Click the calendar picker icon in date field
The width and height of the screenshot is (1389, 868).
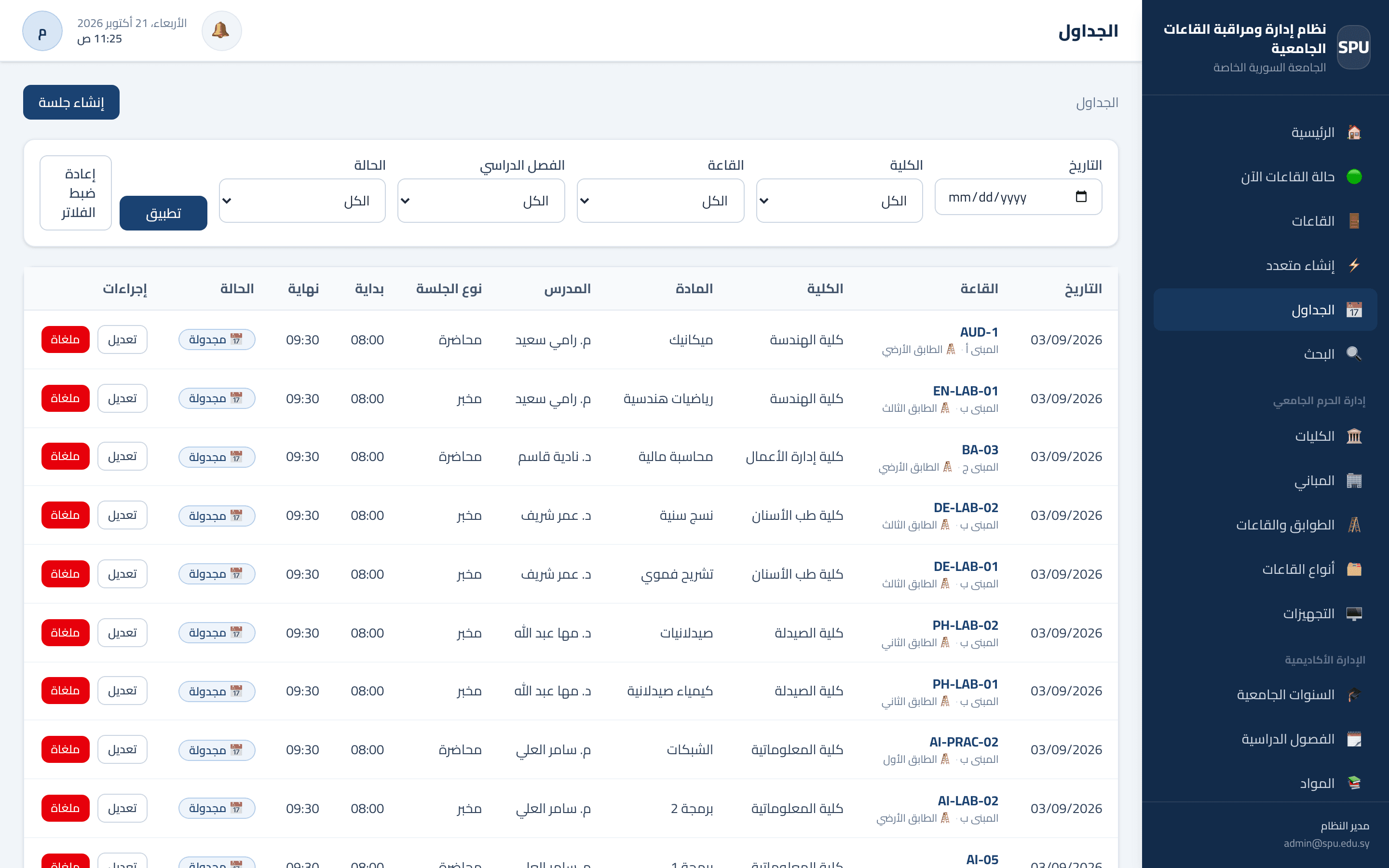(1081, 197)
